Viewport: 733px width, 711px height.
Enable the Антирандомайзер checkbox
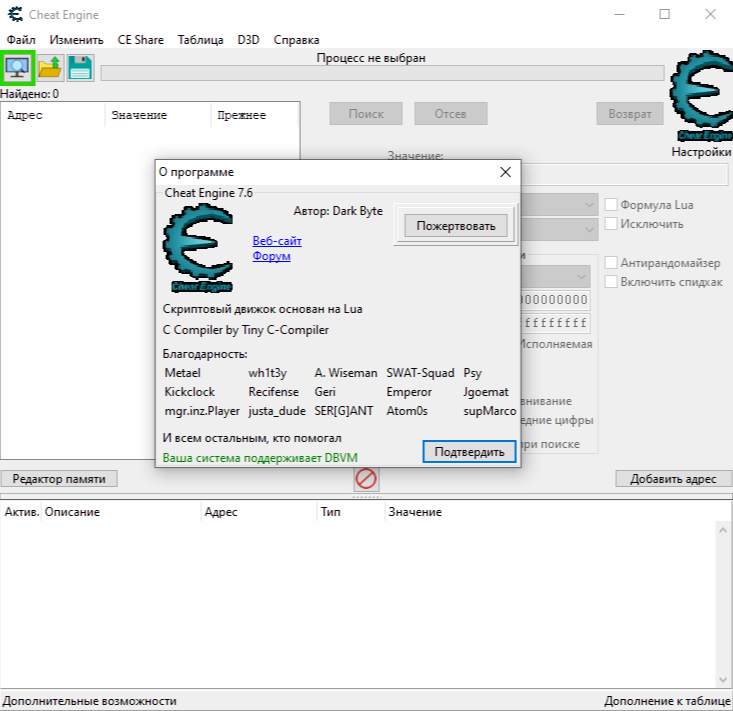[610, 263]
